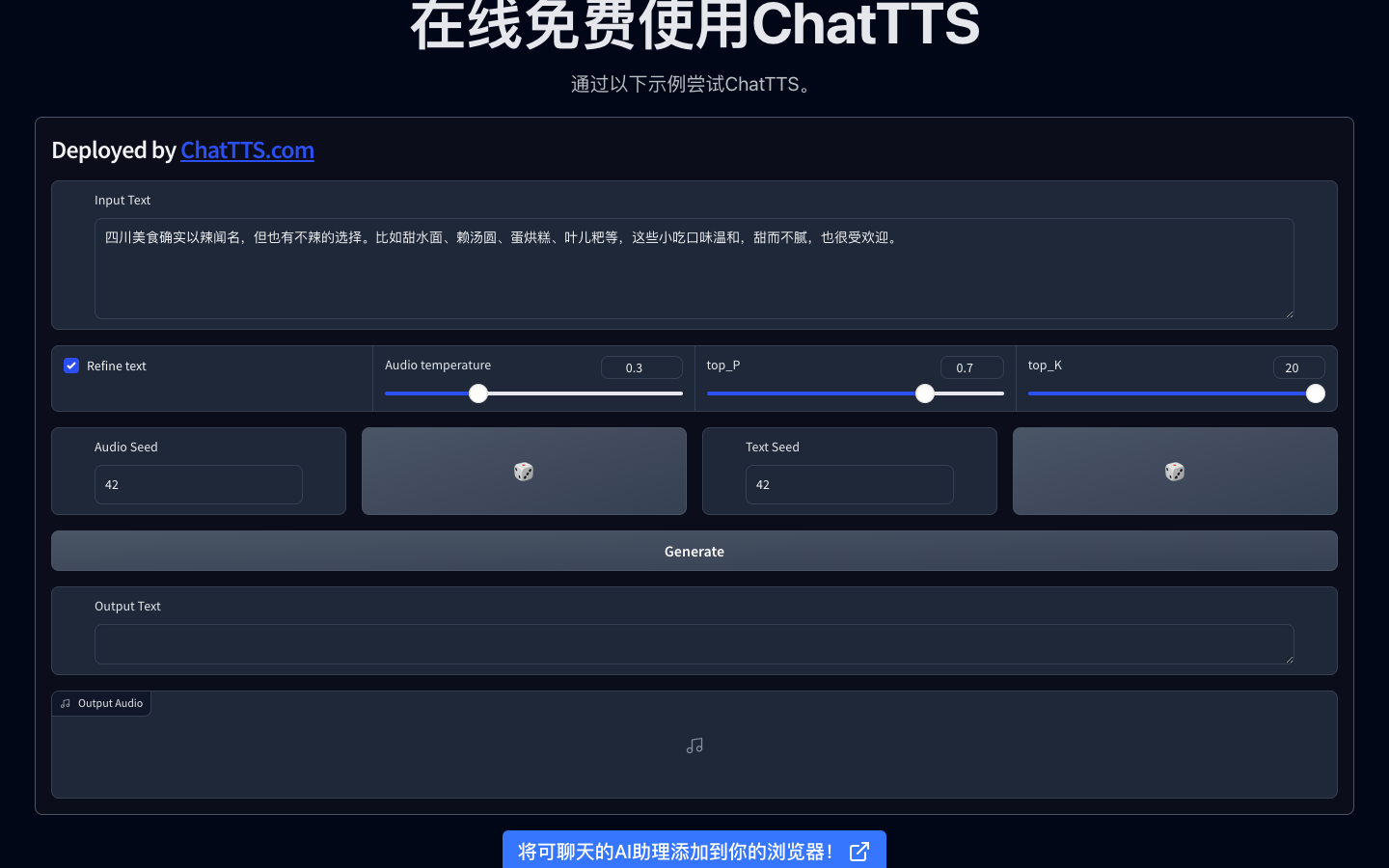Viewport: 1389px width, 868px height.
Task: Roll the dice next to Audio Seed
Action: pyautogui.click(x=524, y=472)
